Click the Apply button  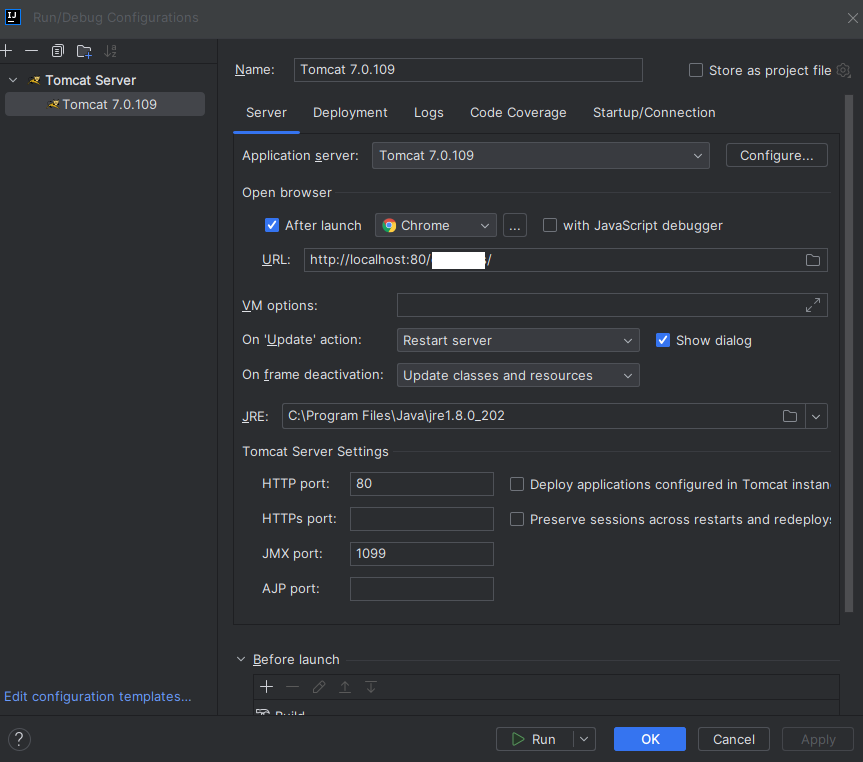(x=818, y=739)
